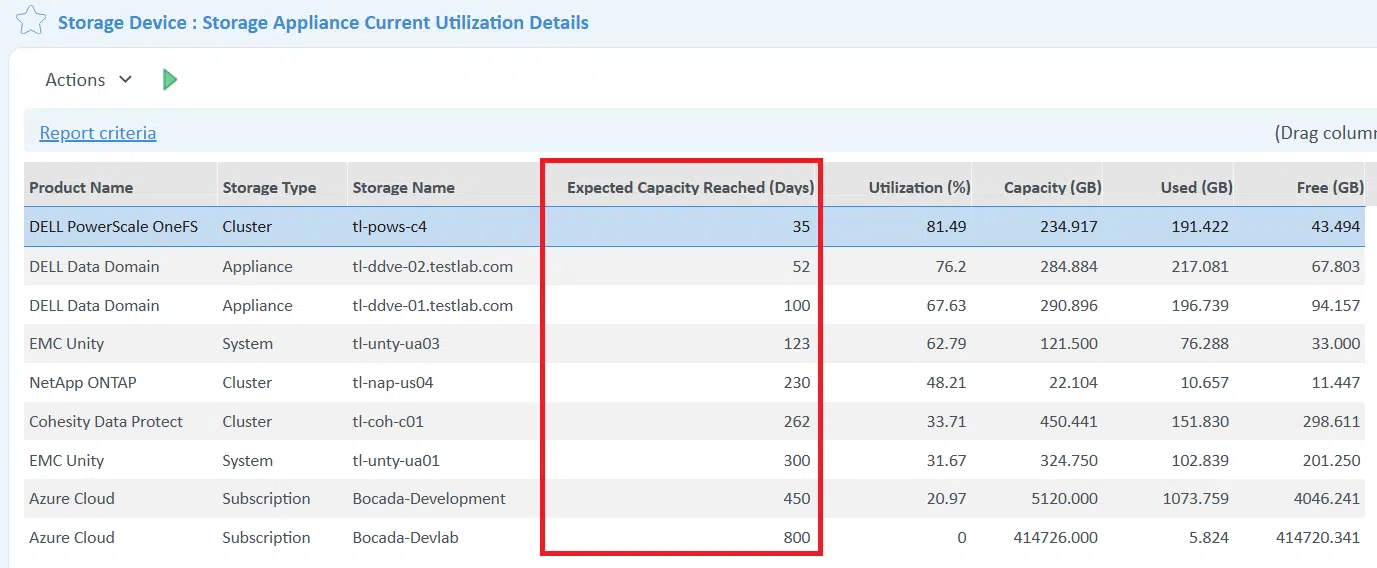The image size is (1377, 568).
Task: Click the Storage Type Cluster cell for tl-nap-us04
Action: tap(247, 383)
